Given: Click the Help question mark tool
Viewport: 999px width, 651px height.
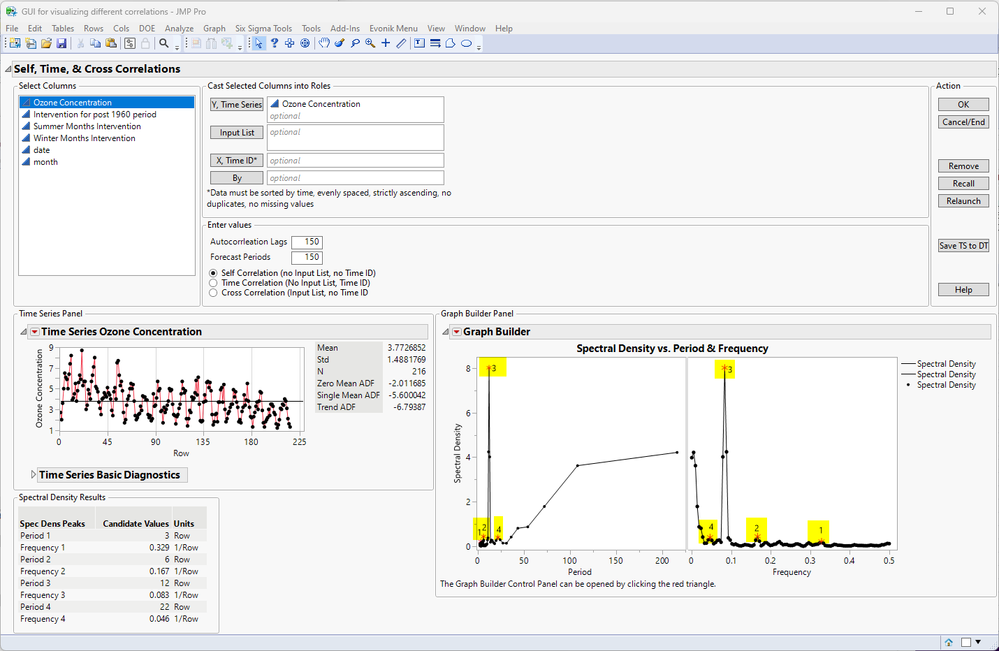Looking at the screenshot, I should (x=275, y=43).
